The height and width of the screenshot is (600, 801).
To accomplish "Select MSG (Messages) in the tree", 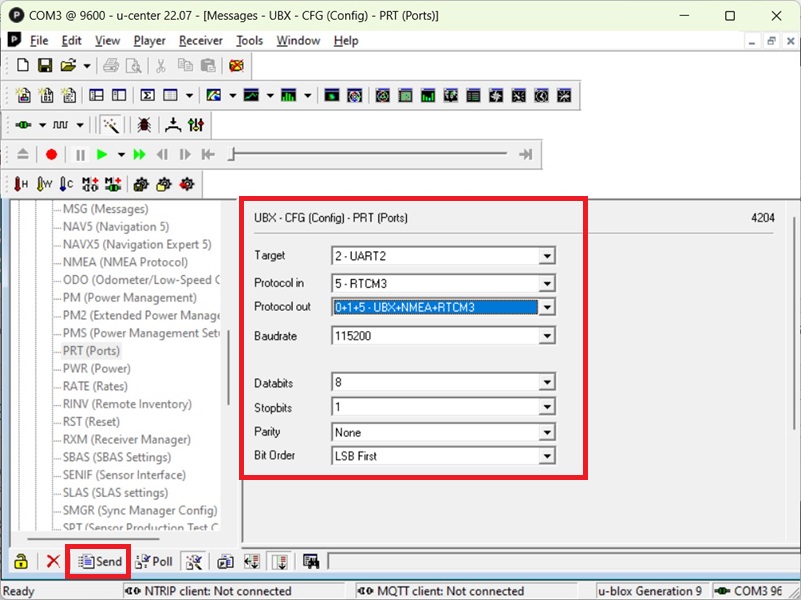I will coord(106,209).
